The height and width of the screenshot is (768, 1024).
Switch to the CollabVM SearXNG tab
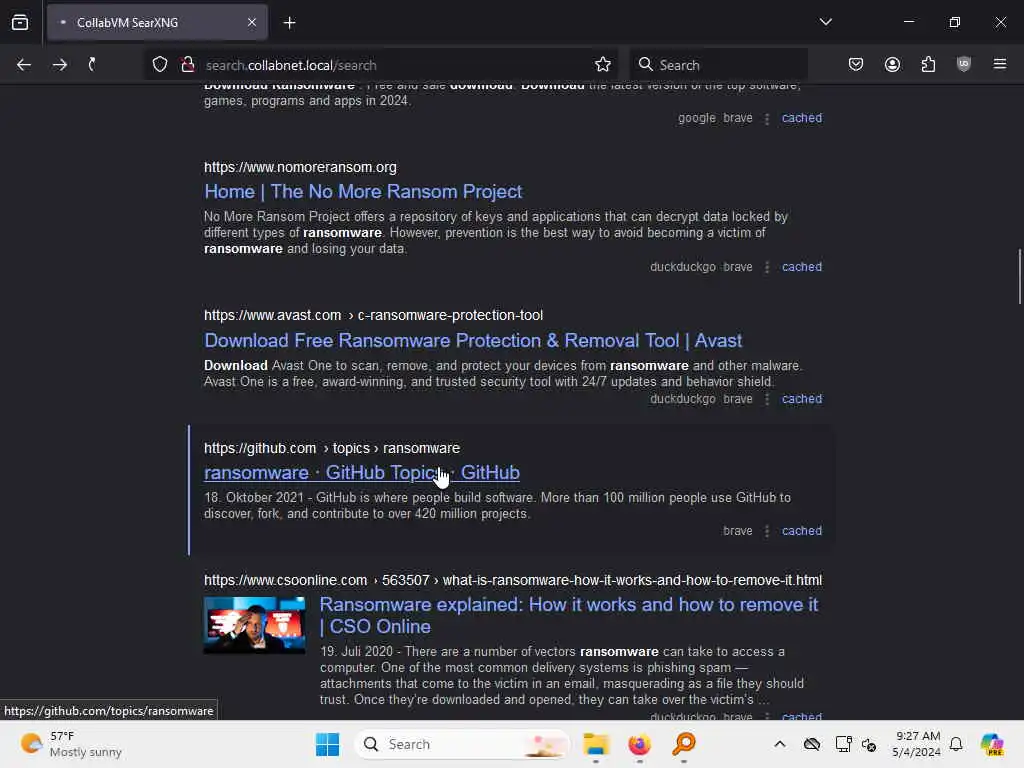click(157, 22)
